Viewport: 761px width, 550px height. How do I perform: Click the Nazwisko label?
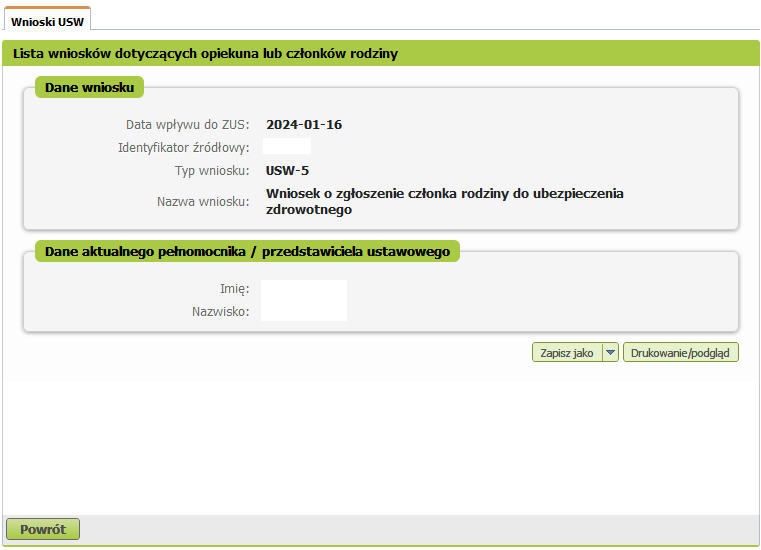[220, 312]
